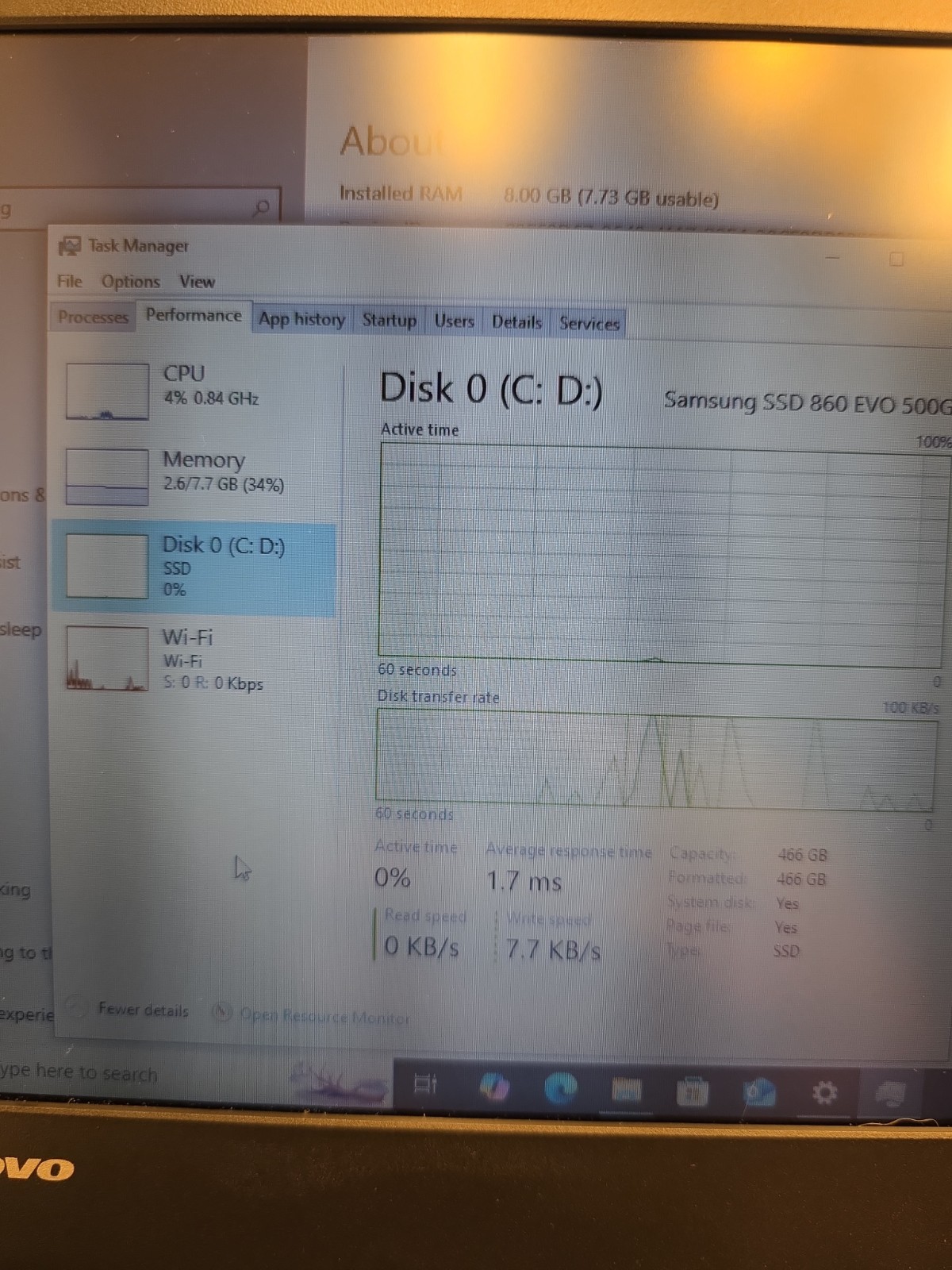Viewport: 952px width, 1270px height.
Task: Click the Fewer details button
Action: point(143,1010)
